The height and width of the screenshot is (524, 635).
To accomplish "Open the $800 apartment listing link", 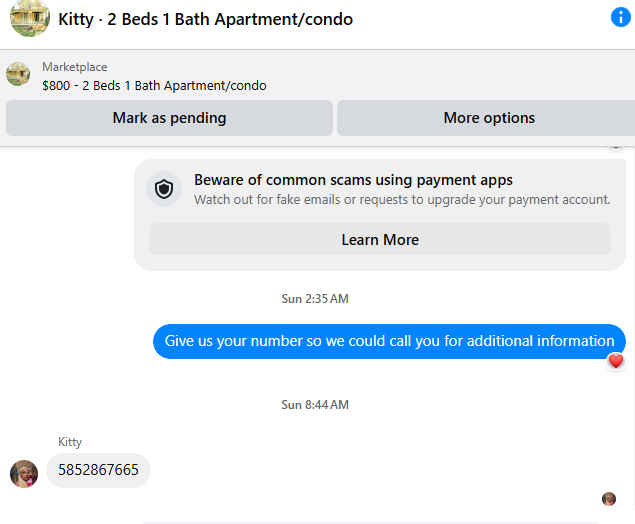I will [x=154, y=86].
